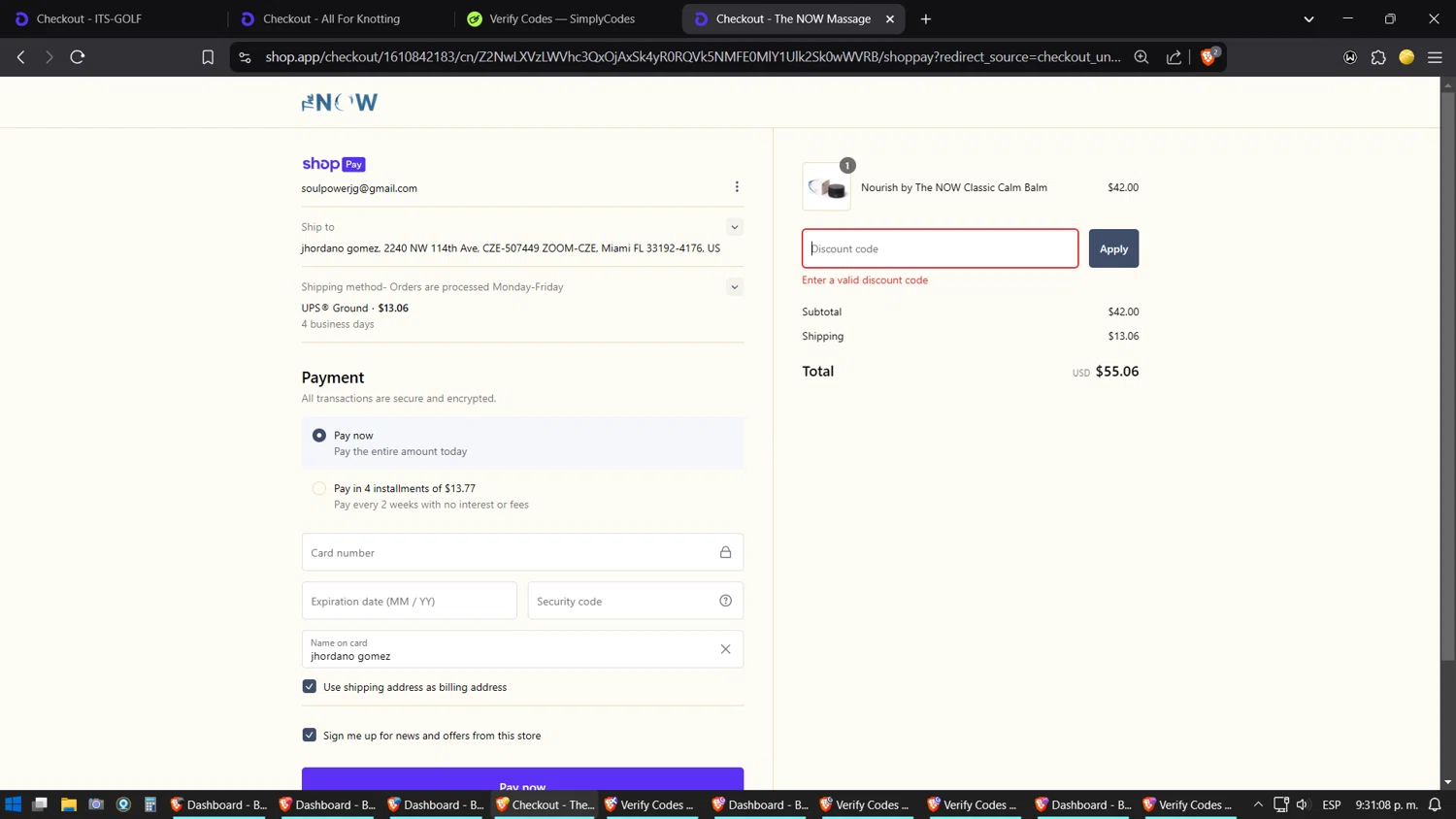Screen dimensions: 1456x819
Task: Share this page using the share icon
Action: coord(1174,57)
